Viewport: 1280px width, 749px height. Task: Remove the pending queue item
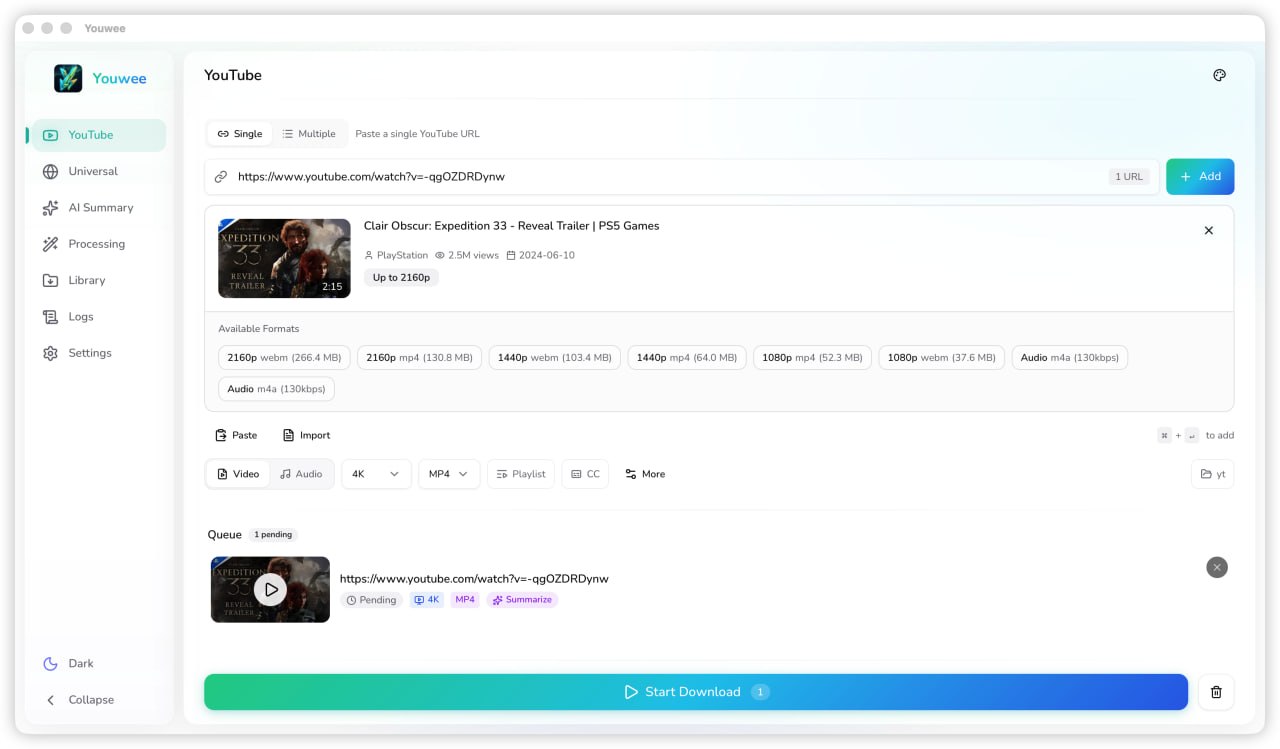(1216, 567)
